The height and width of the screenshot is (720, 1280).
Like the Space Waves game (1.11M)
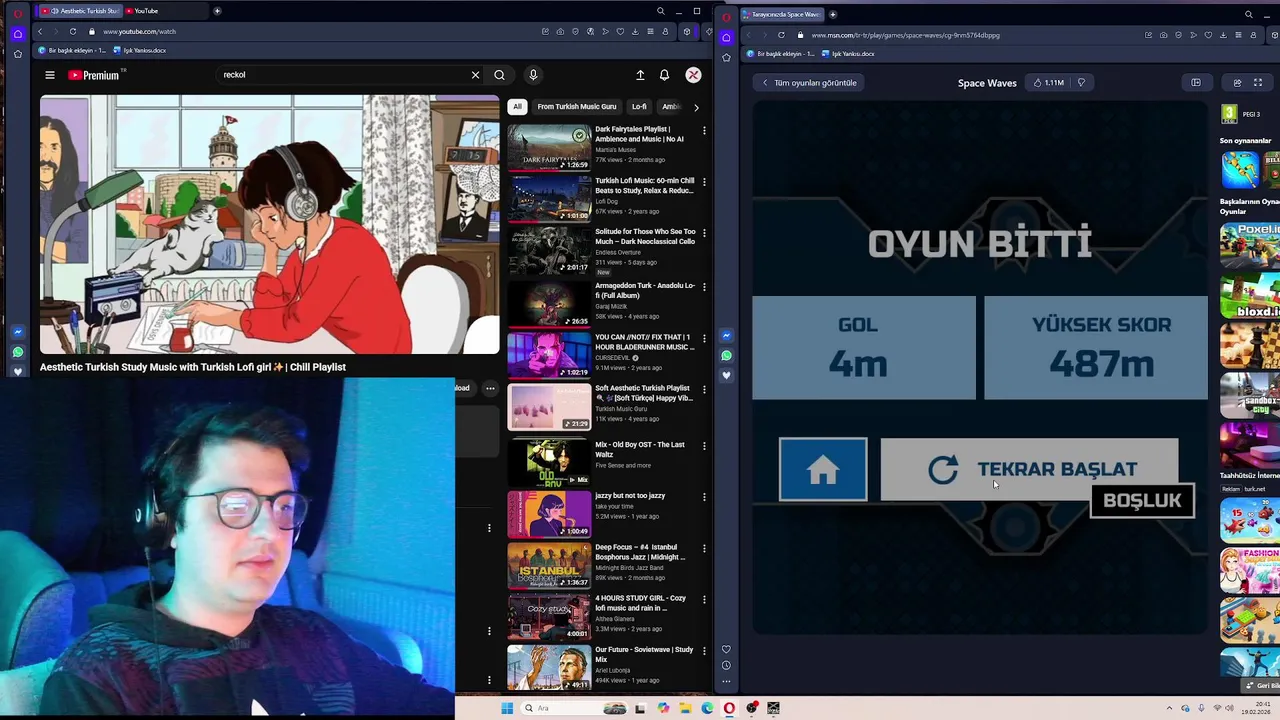1049,83
